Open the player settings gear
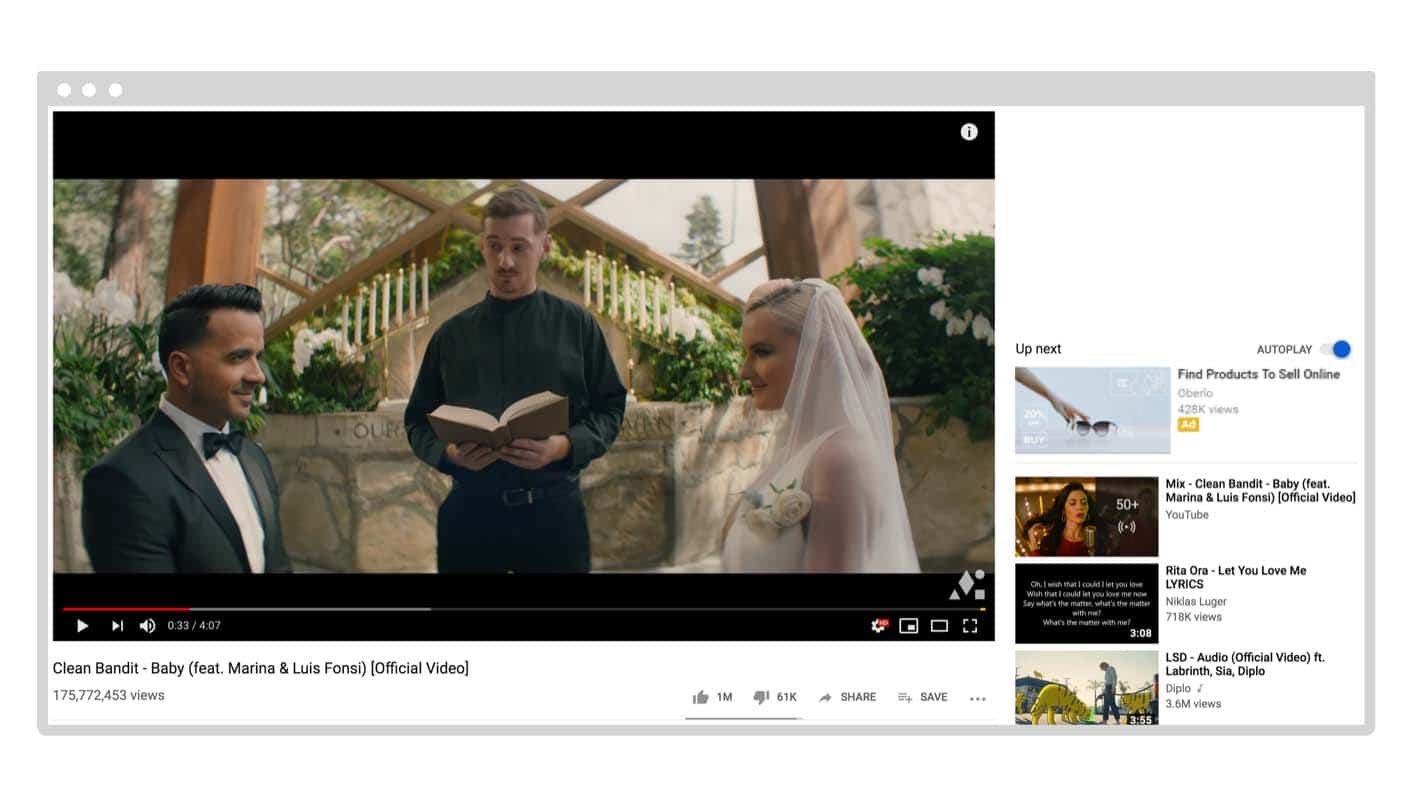Screen dimensions: 1413x807 (x=878, y=626)
